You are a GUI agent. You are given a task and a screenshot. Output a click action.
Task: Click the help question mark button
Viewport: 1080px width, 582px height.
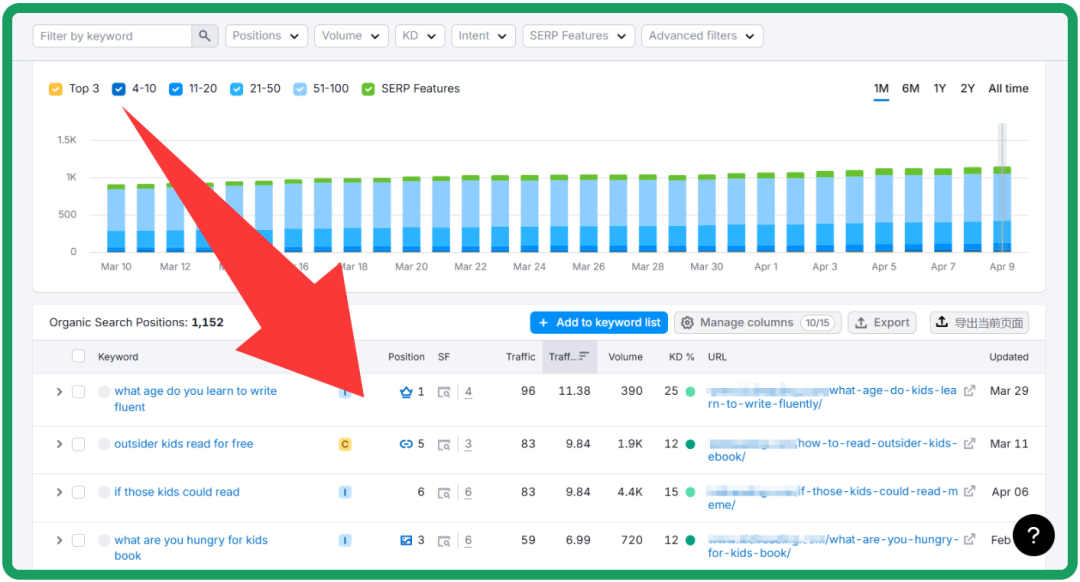click(1034, 536)
